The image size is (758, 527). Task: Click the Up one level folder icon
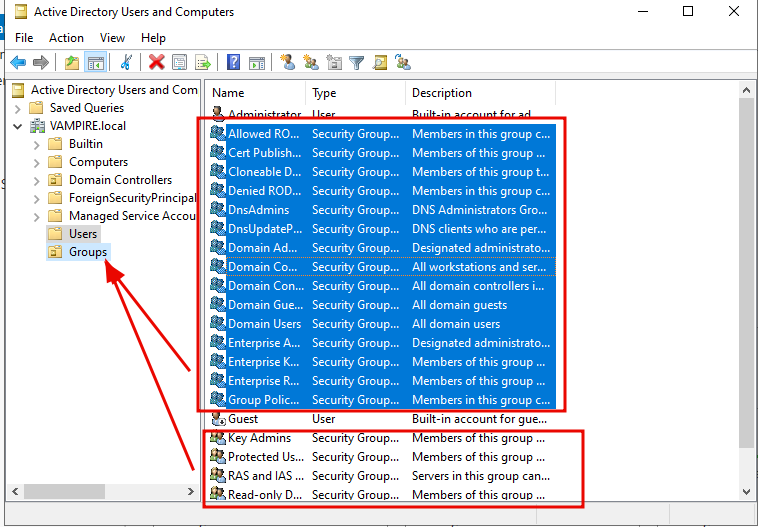[x=72, y=62]
